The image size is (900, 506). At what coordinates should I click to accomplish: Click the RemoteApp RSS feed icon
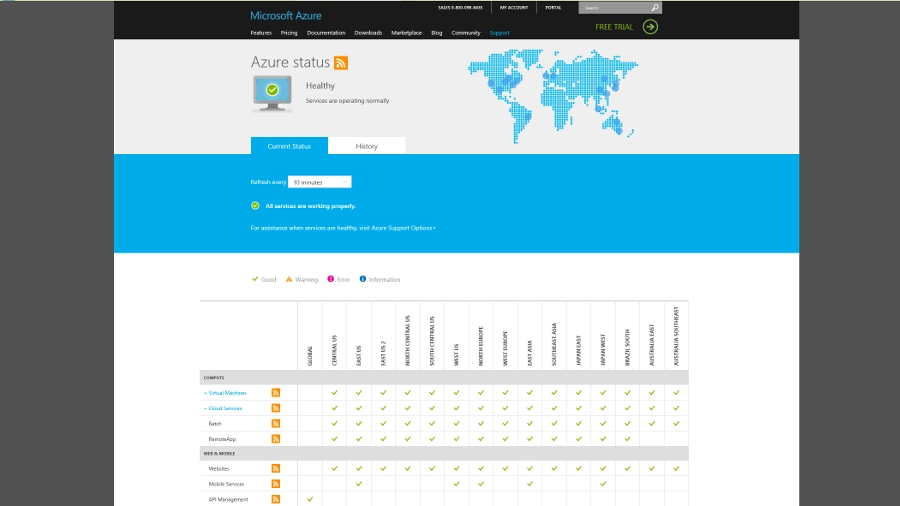click(276, 439)
